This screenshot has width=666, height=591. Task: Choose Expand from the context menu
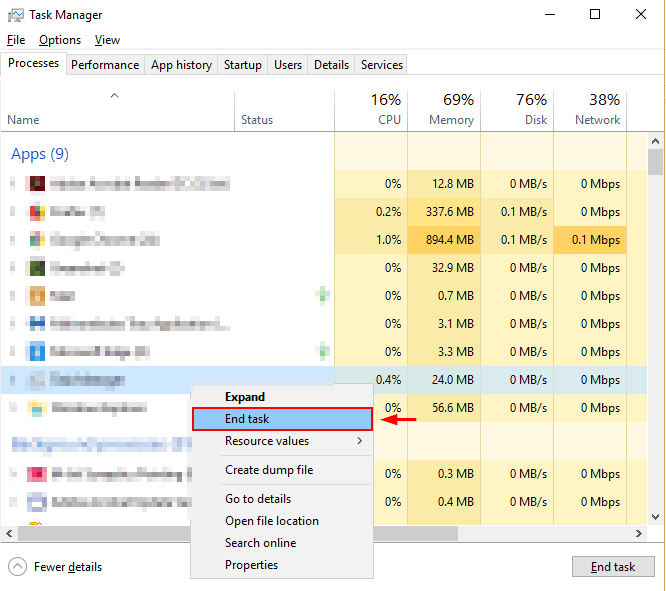click(x=245, y=397)
